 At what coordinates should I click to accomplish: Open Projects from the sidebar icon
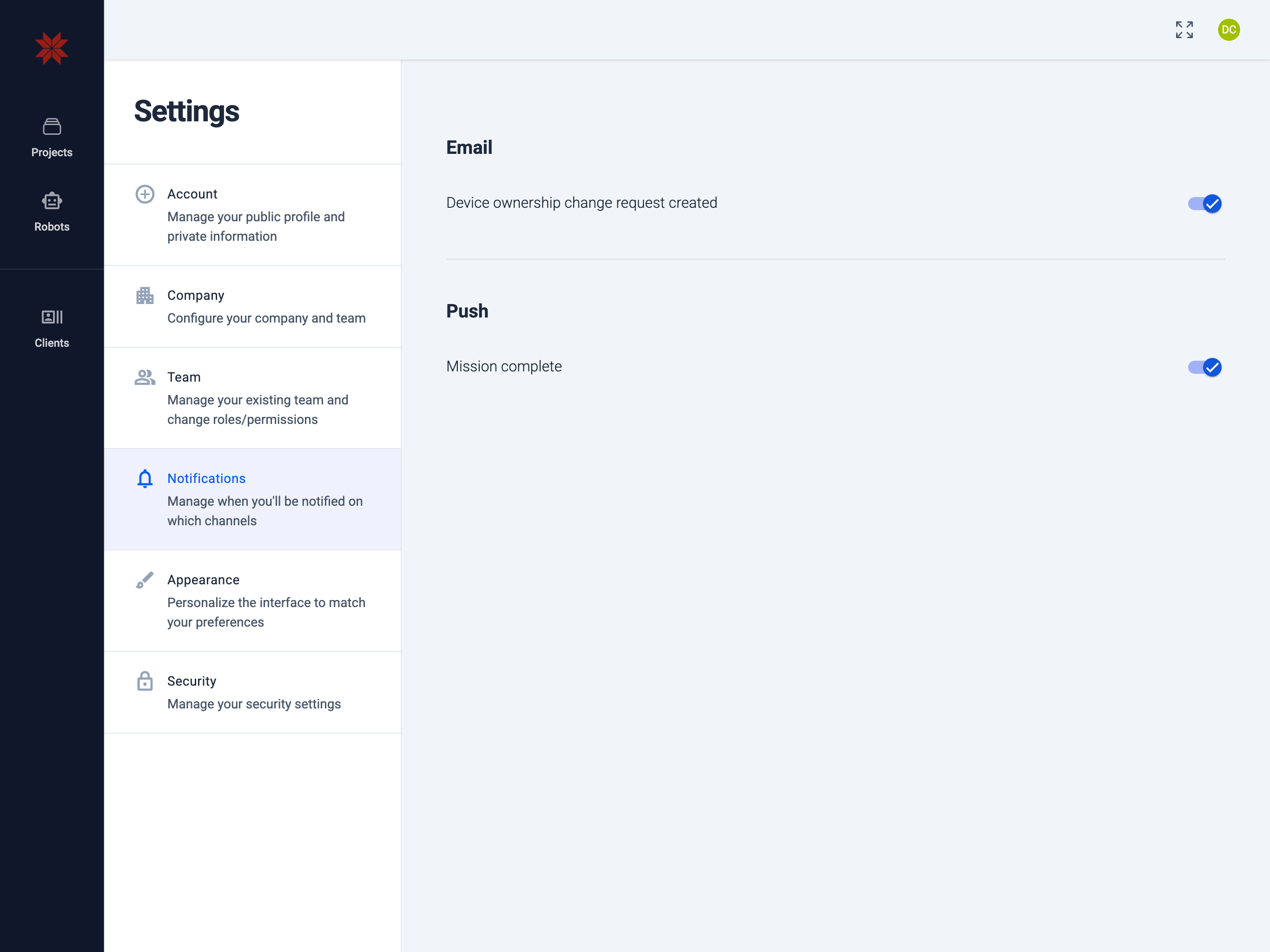click(52, 127)
